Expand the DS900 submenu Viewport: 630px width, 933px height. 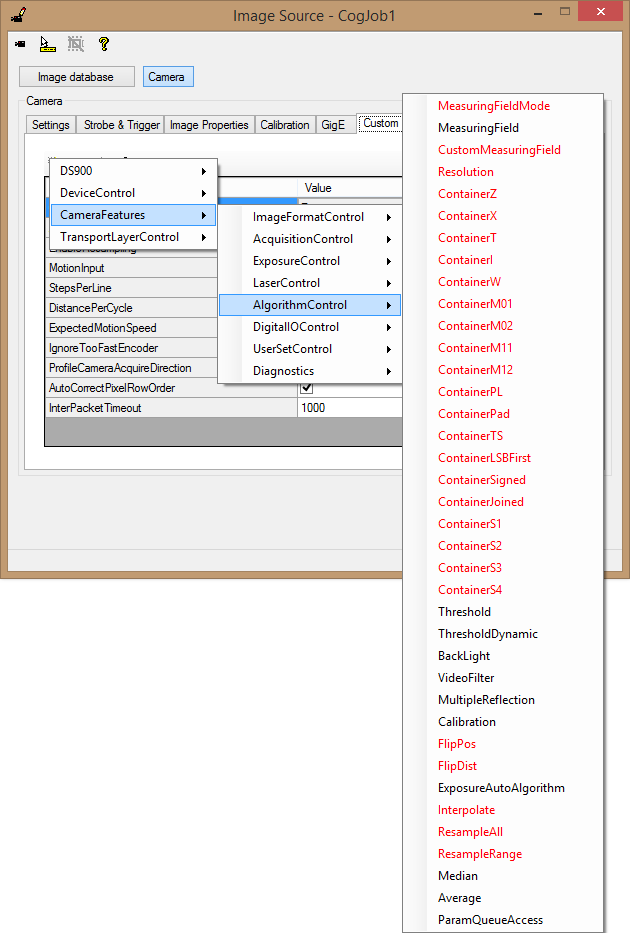point(133,171)
